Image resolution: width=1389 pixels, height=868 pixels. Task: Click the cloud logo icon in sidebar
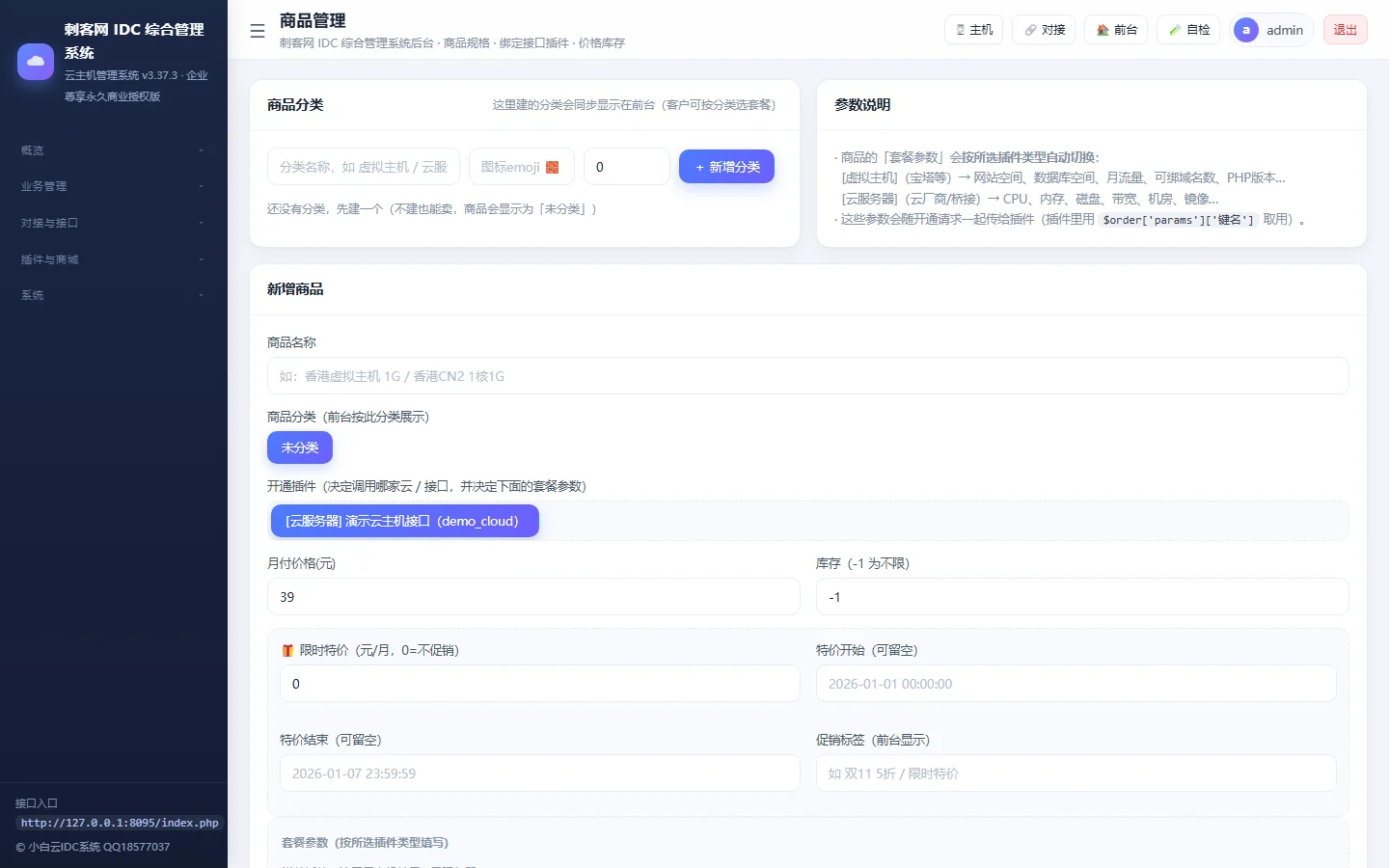36,62
